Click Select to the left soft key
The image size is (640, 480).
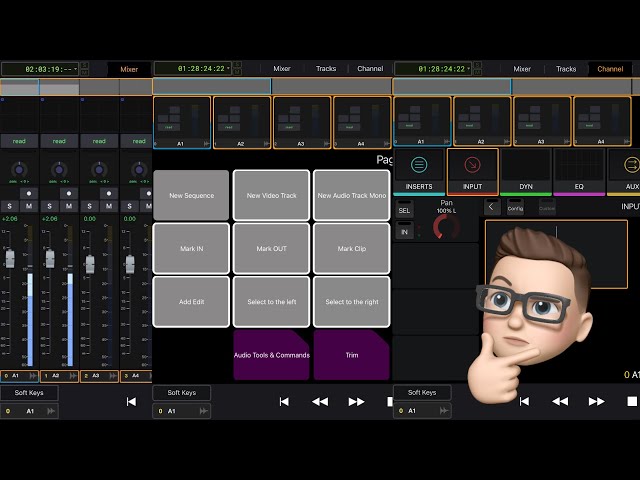pos(271,302)
